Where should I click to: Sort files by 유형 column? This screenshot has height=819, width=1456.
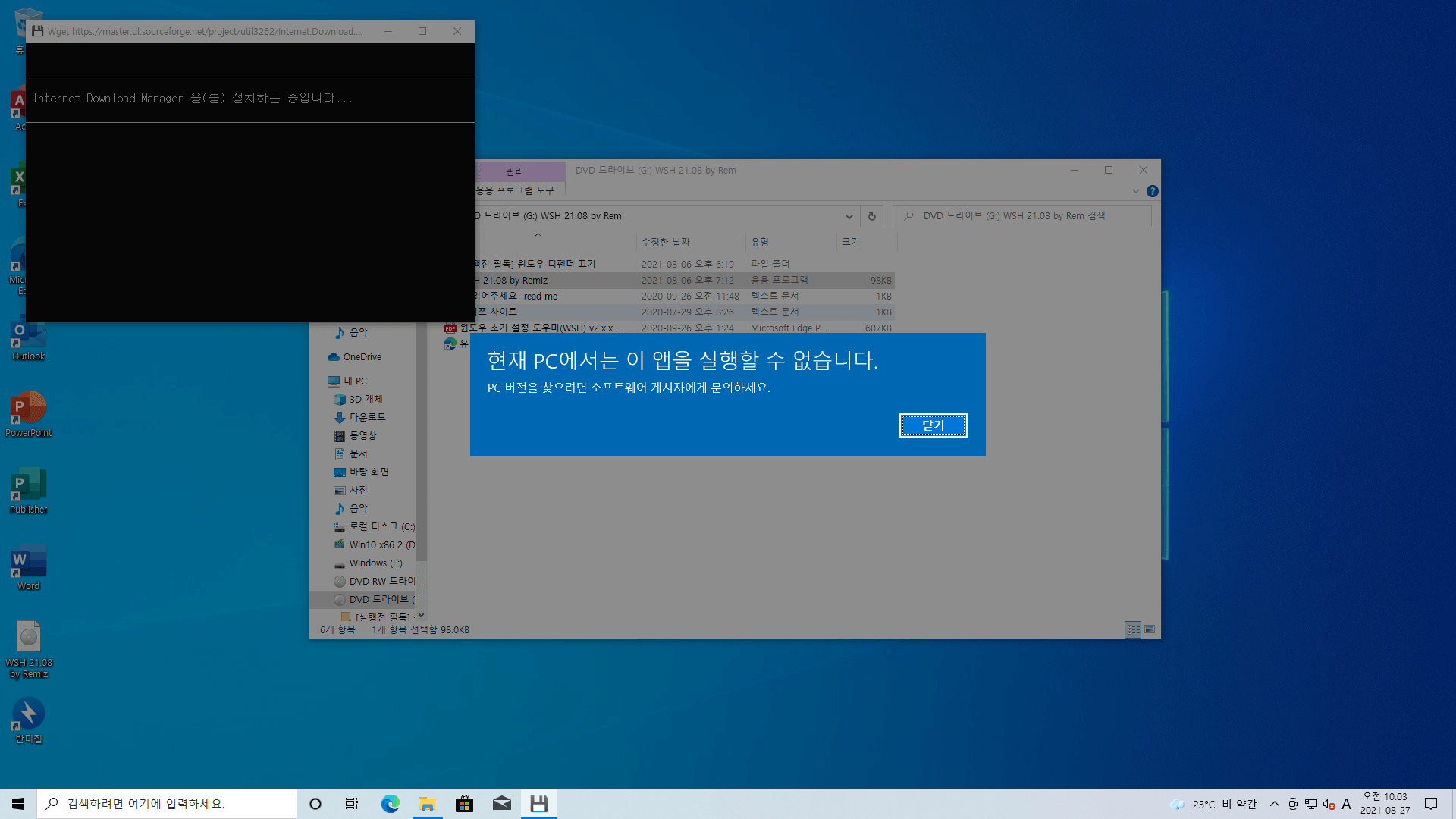click(x=790, y=242)
